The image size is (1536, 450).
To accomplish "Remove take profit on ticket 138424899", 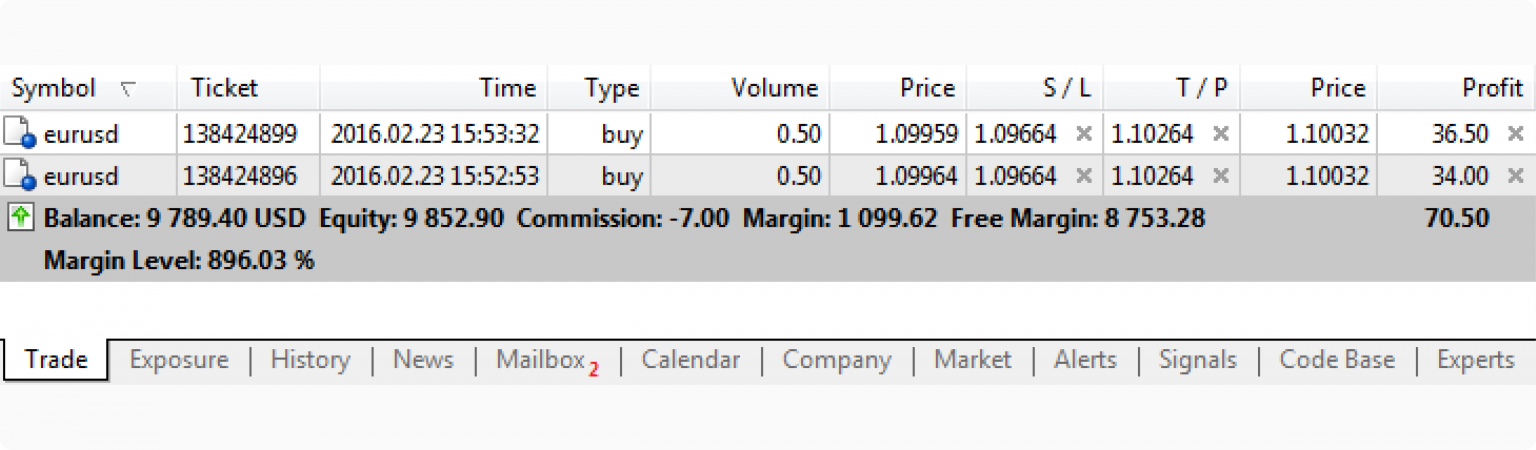I will [1220, 133].
